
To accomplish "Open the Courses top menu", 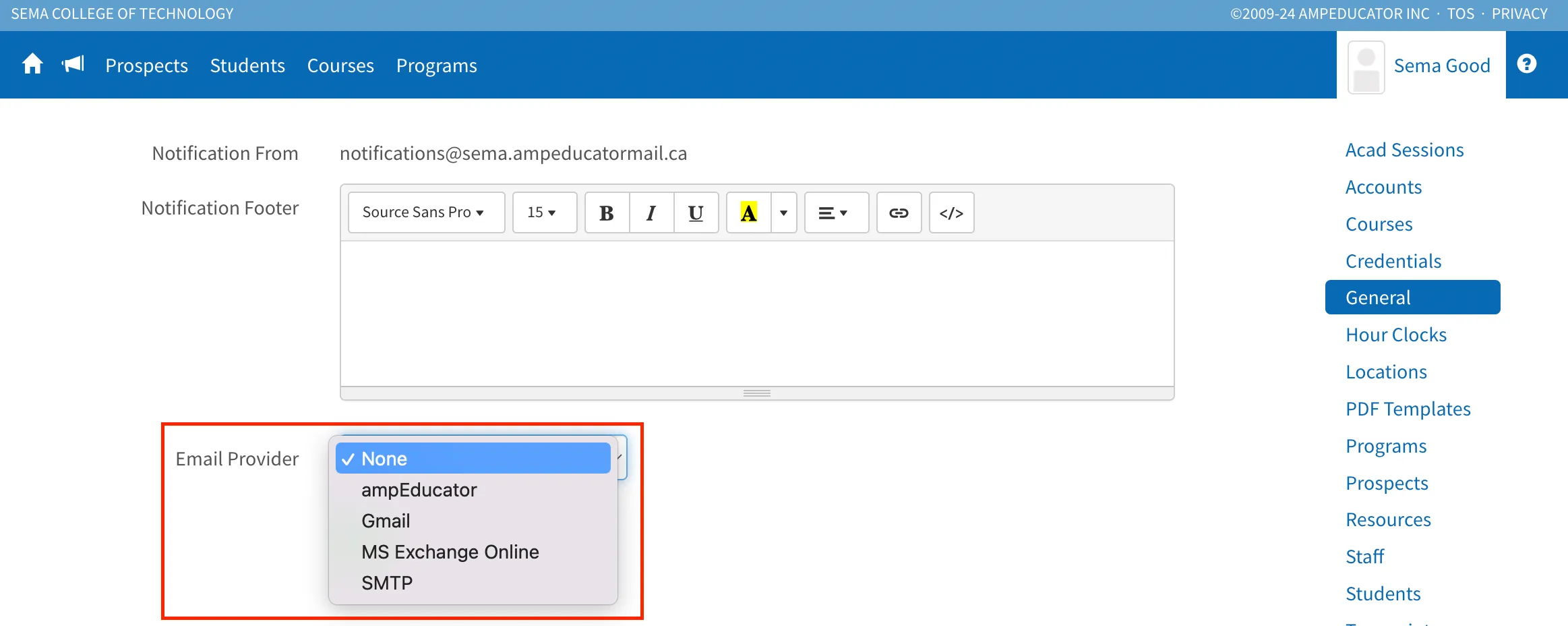I will pyautogui.click(x=340, y=65).
